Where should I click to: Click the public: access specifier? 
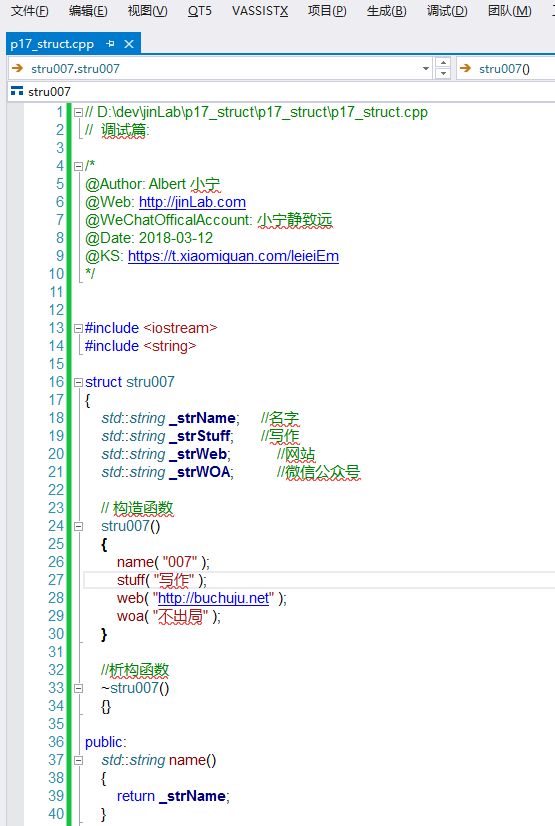pyautogui.click(x=106, y=742)
